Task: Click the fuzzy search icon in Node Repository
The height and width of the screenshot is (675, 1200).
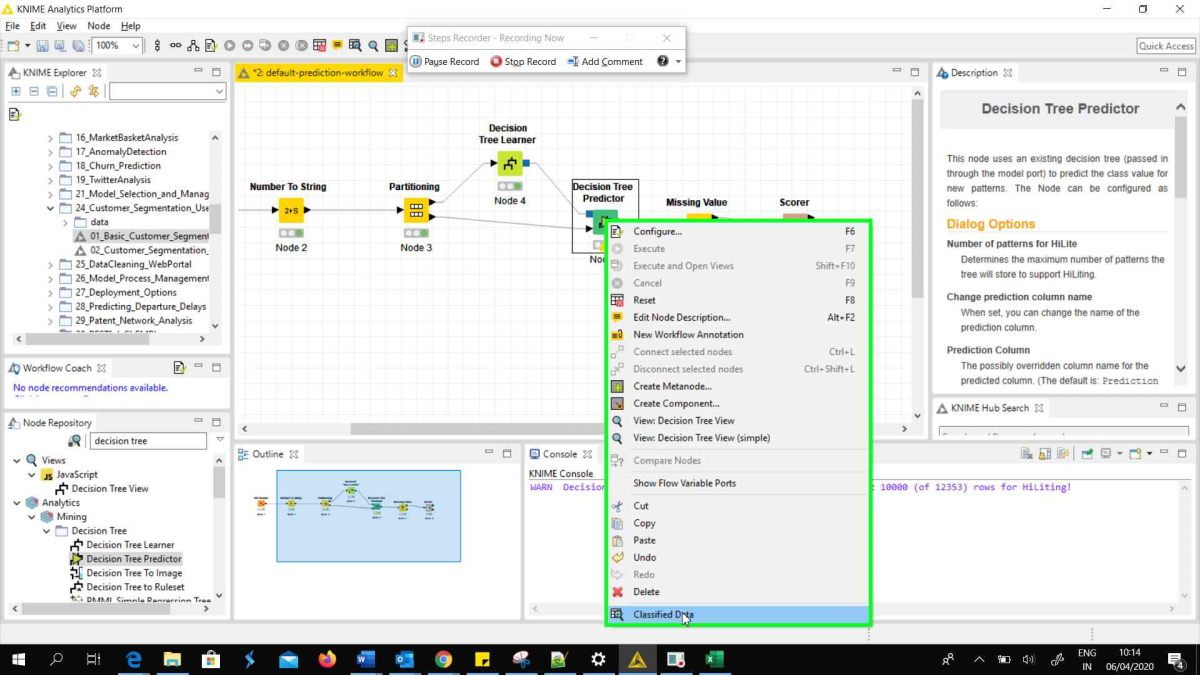Action: [x=75, y=441]
